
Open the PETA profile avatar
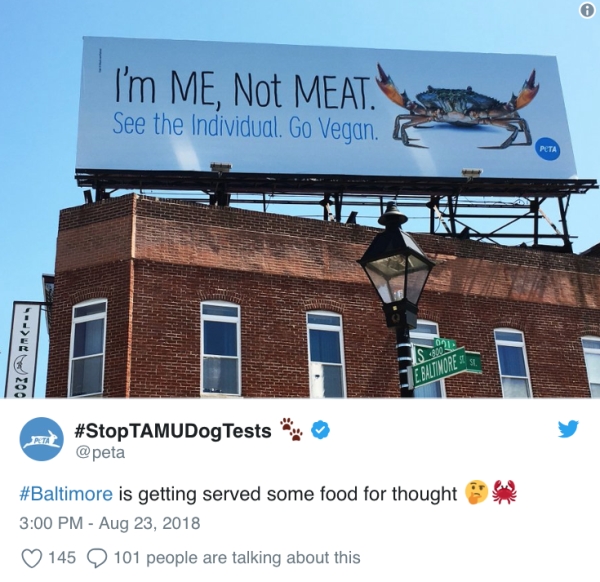[42, 439]
